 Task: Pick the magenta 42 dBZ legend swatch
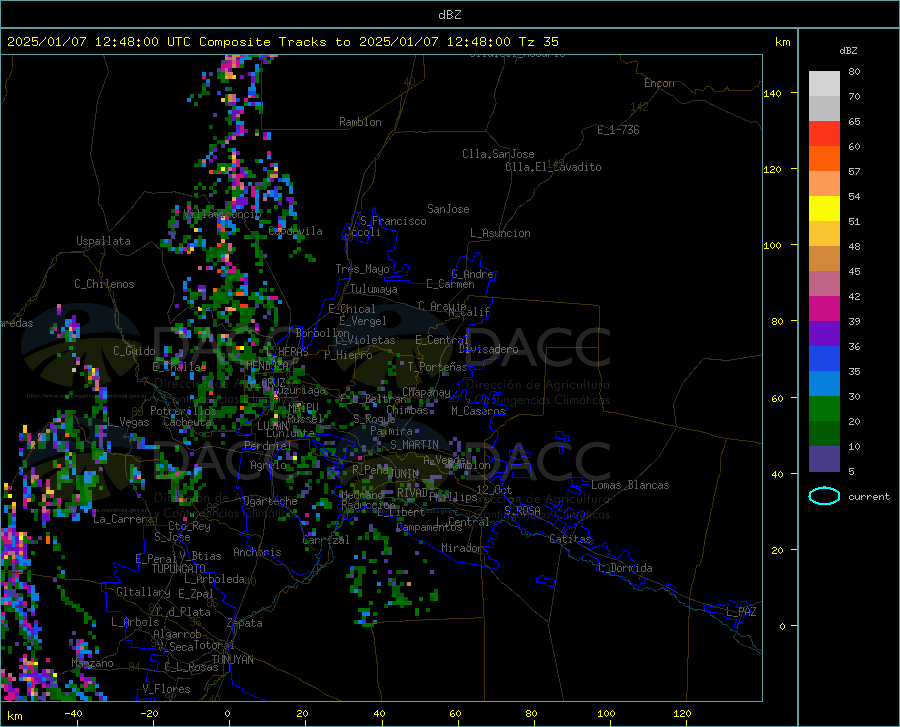tap(824, 309)
